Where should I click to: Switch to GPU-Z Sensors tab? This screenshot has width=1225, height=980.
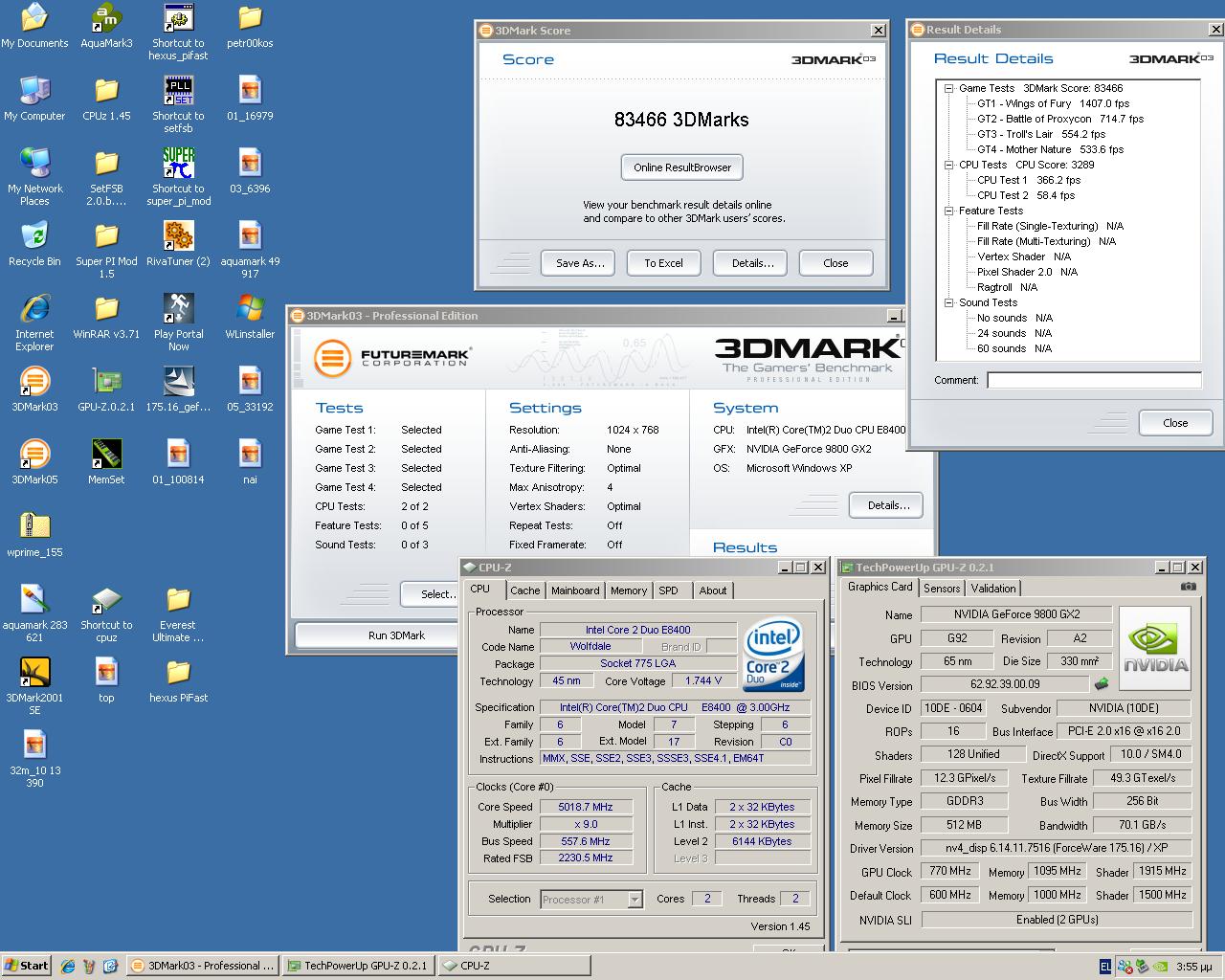[942, 589]
